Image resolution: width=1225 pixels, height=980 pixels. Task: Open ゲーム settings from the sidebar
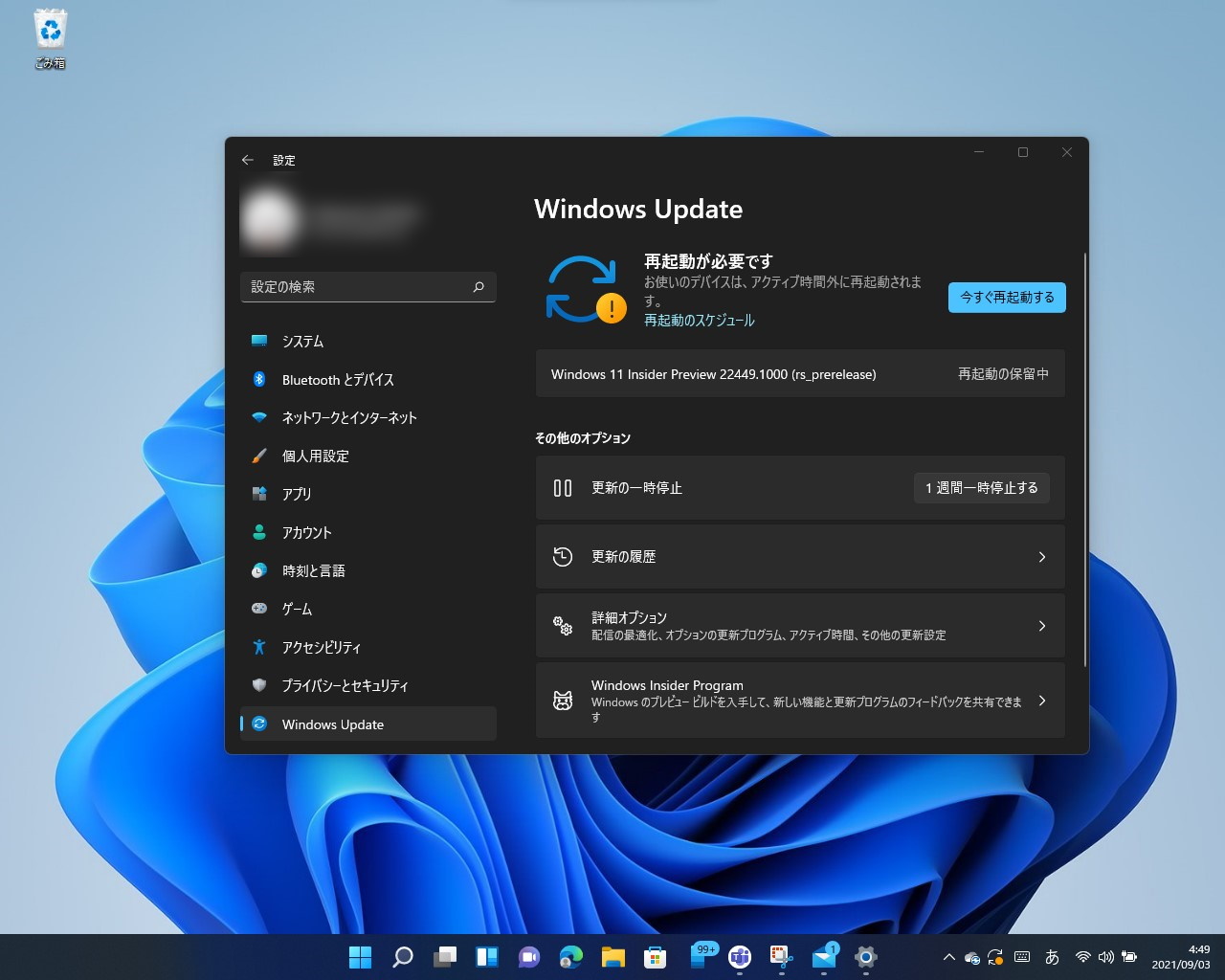point(297,609)
